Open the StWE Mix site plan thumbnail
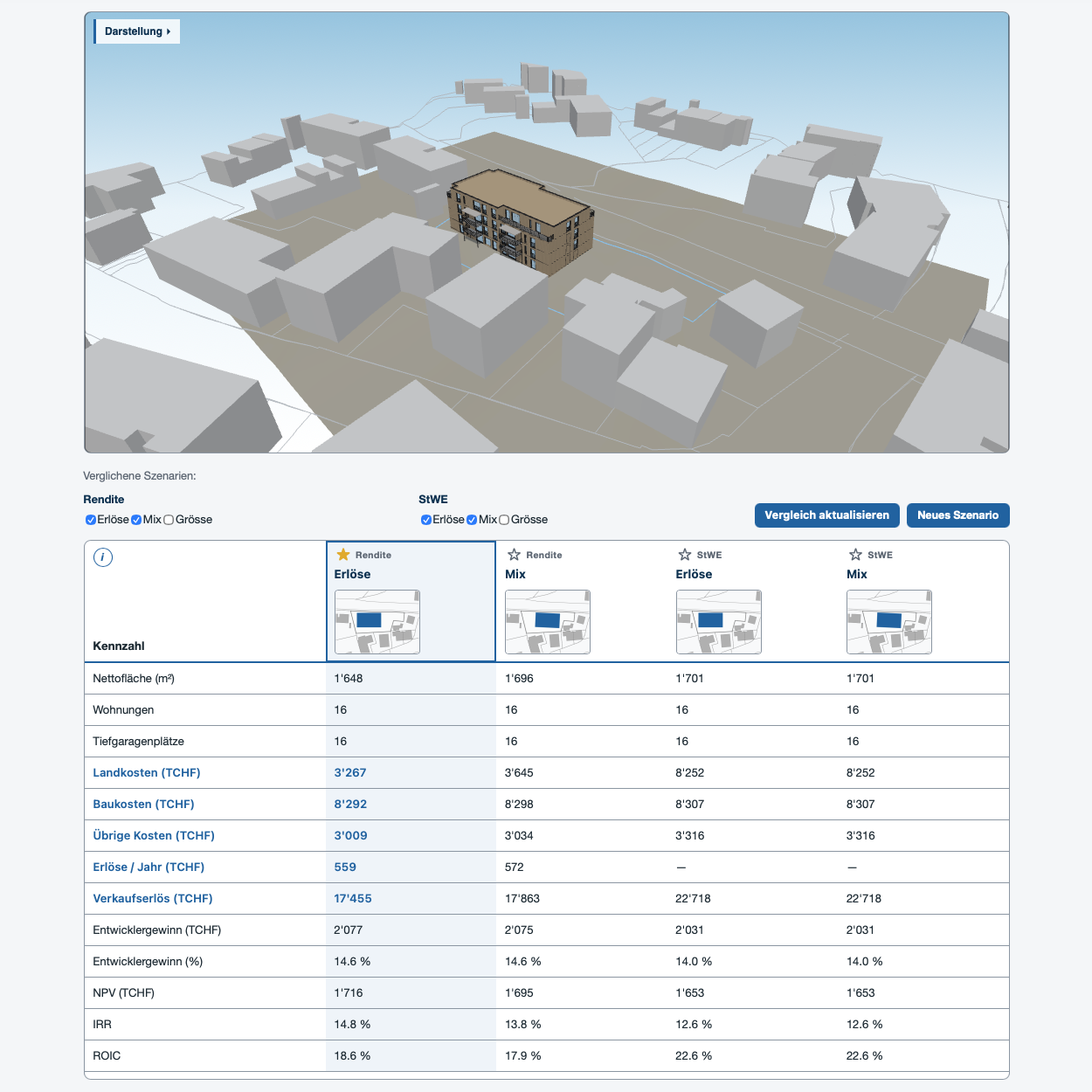The height and width of the screenshot is (1092, 1092). pyautogui.click(x=889, y=622)
